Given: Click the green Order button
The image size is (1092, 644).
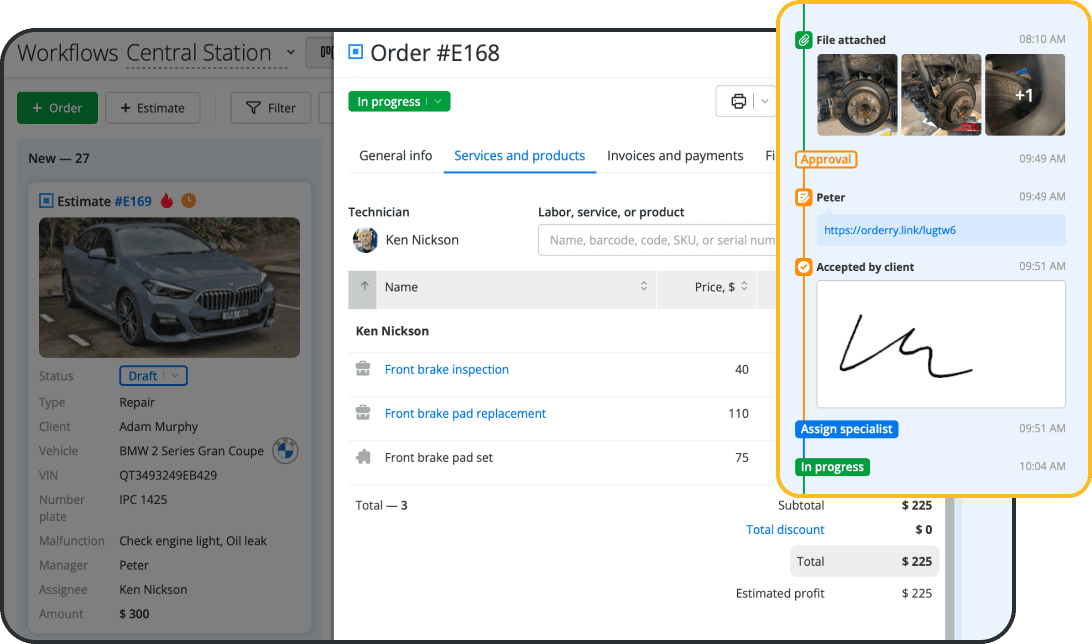Looking at the screenshot, I should coord(57,108).
